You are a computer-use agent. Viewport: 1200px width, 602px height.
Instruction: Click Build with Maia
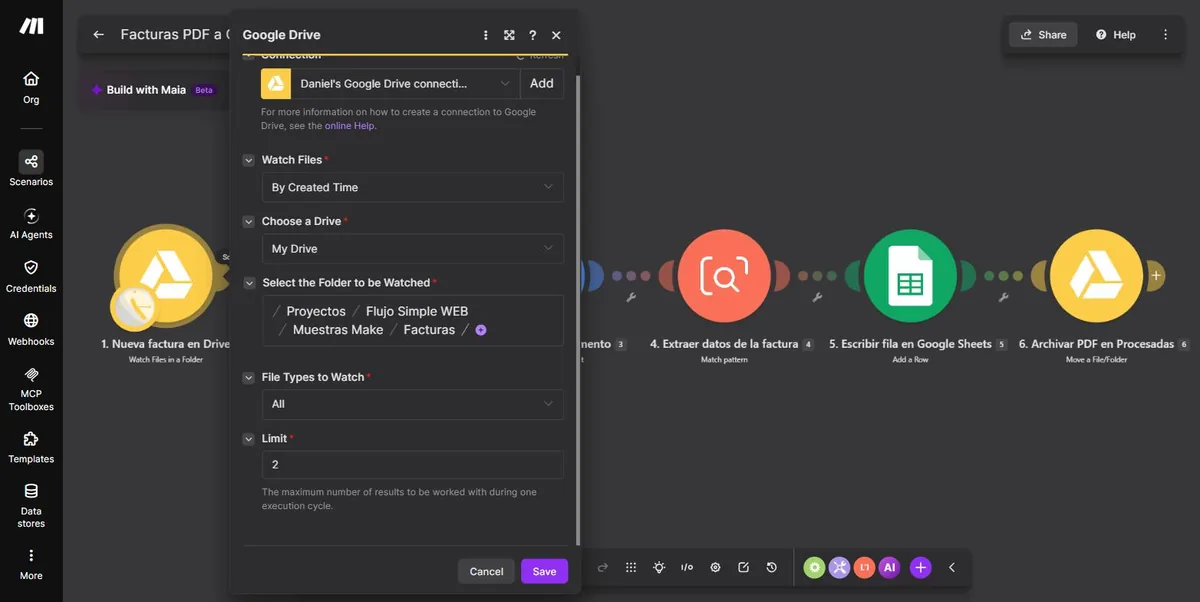tap(152, 89)
